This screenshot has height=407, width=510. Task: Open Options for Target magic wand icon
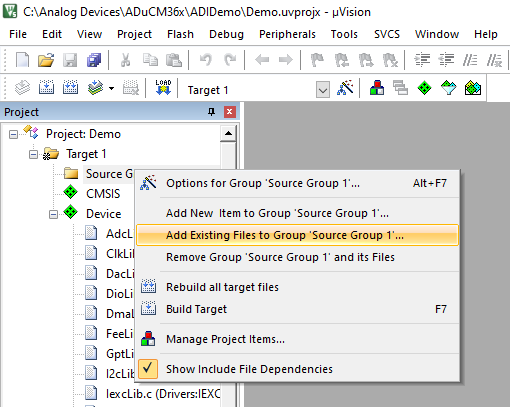[x=345, y=88]
